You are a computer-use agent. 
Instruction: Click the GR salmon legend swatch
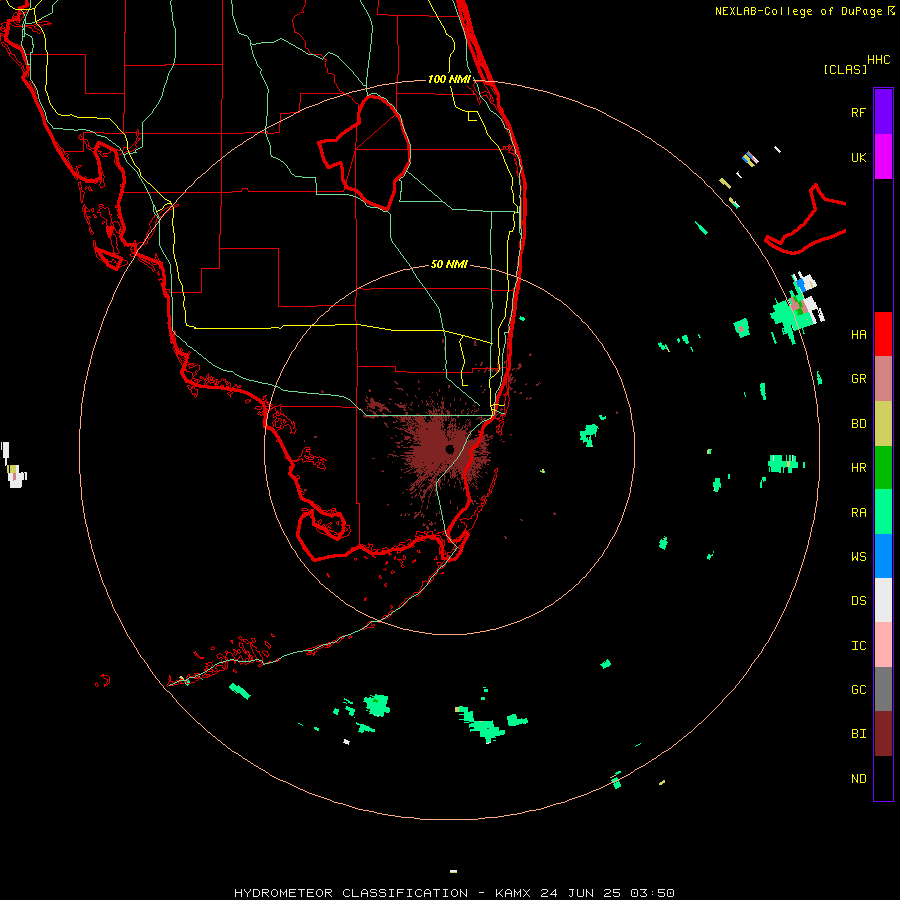pos(883,378)
